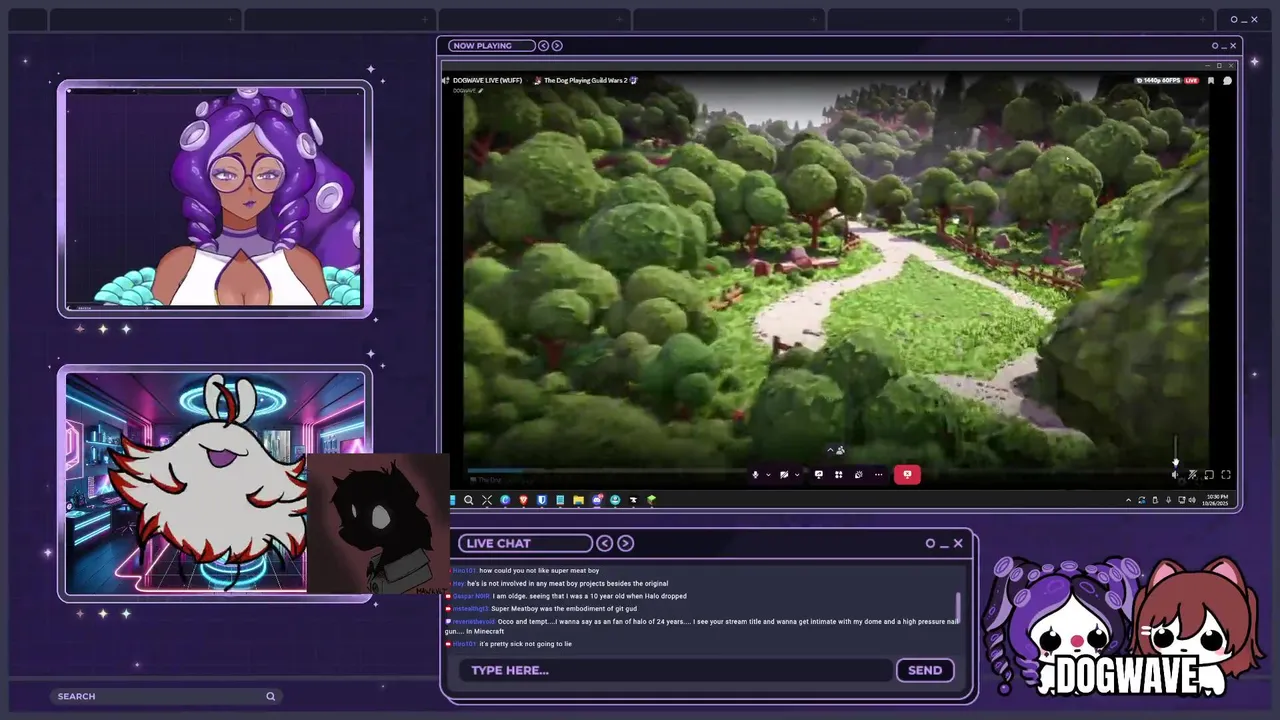
Task: Open Windows Start button in streamed taskbar
Action: coord(452,500)
